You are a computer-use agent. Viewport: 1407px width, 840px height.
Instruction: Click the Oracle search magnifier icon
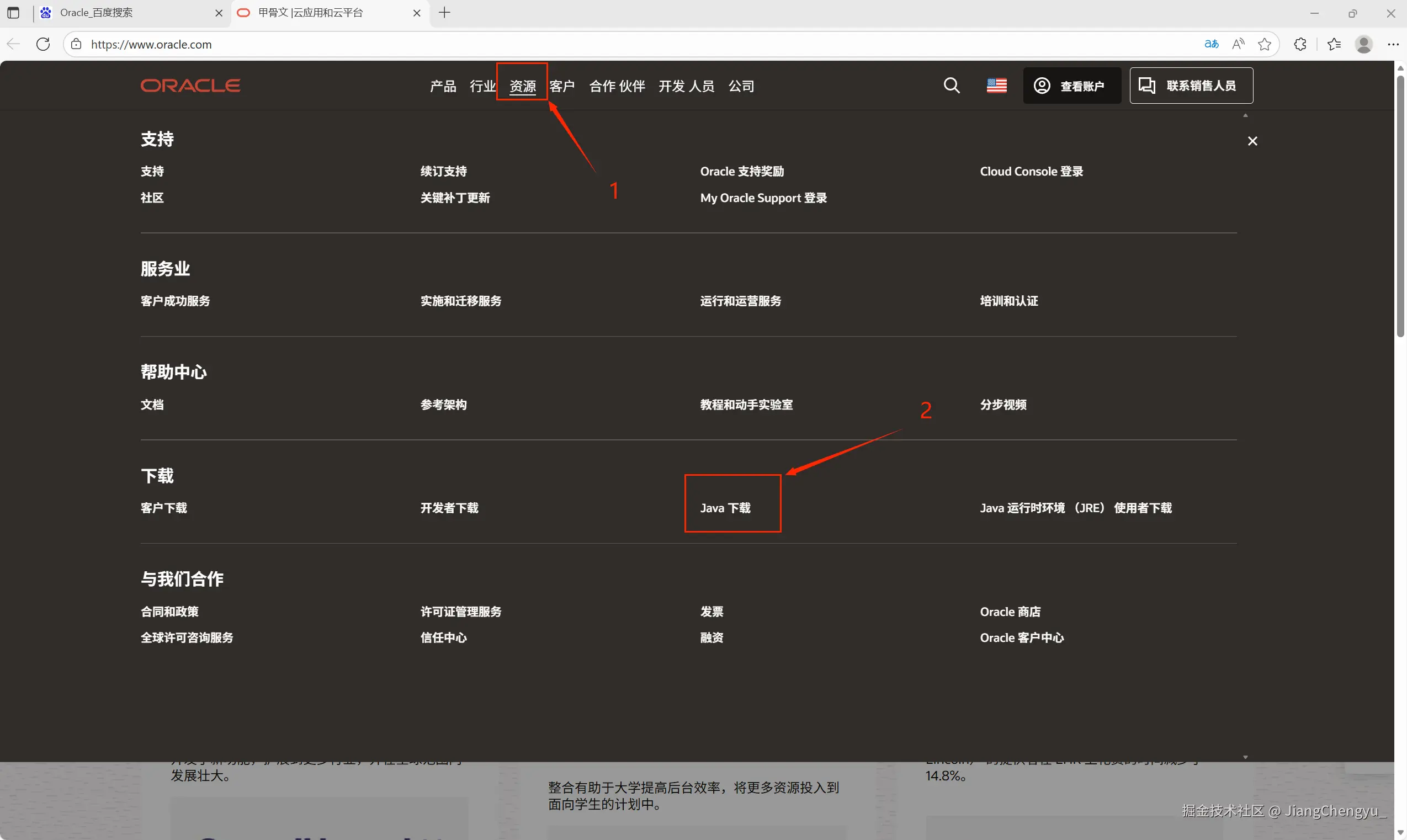point(952,86)
